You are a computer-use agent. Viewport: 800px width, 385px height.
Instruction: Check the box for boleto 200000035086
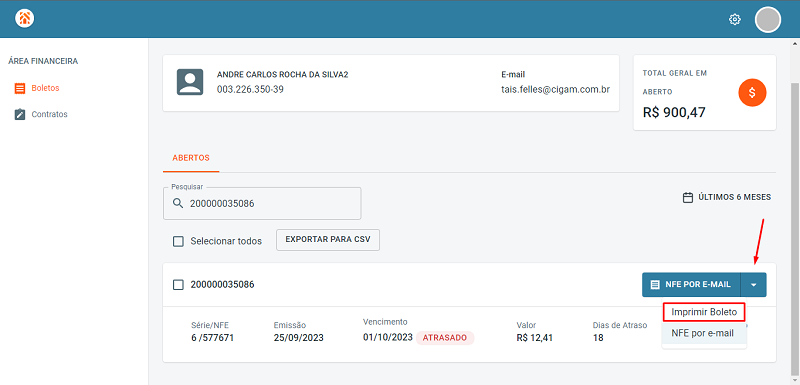click(178, 285)
